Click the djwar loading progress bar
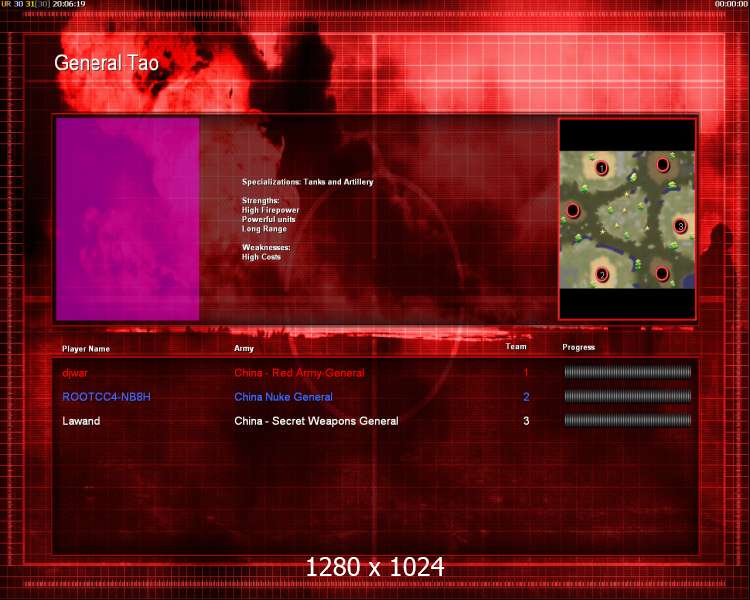Viewport: 750px width, 600px height. pos(628,372)
